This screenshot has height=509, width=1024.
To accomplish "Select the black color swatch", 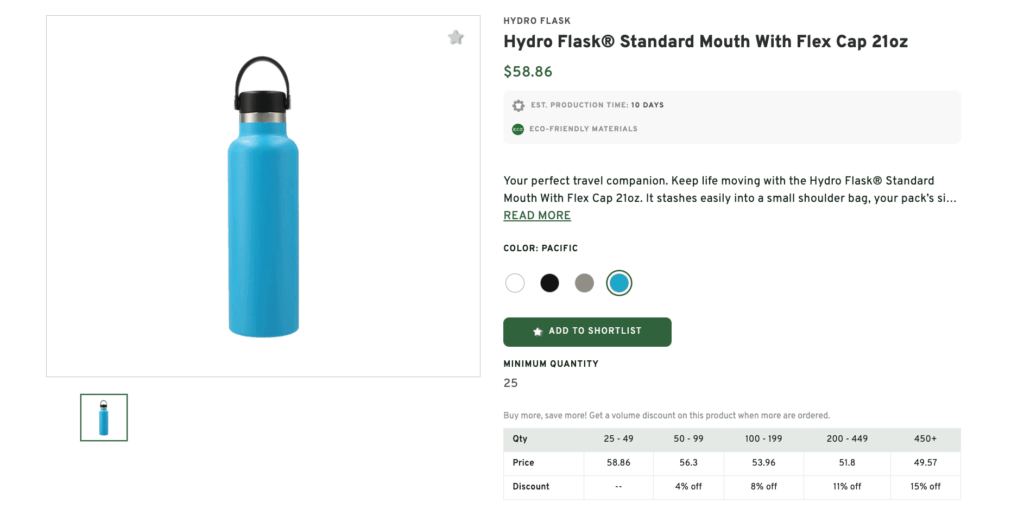I will pos(549,283).
